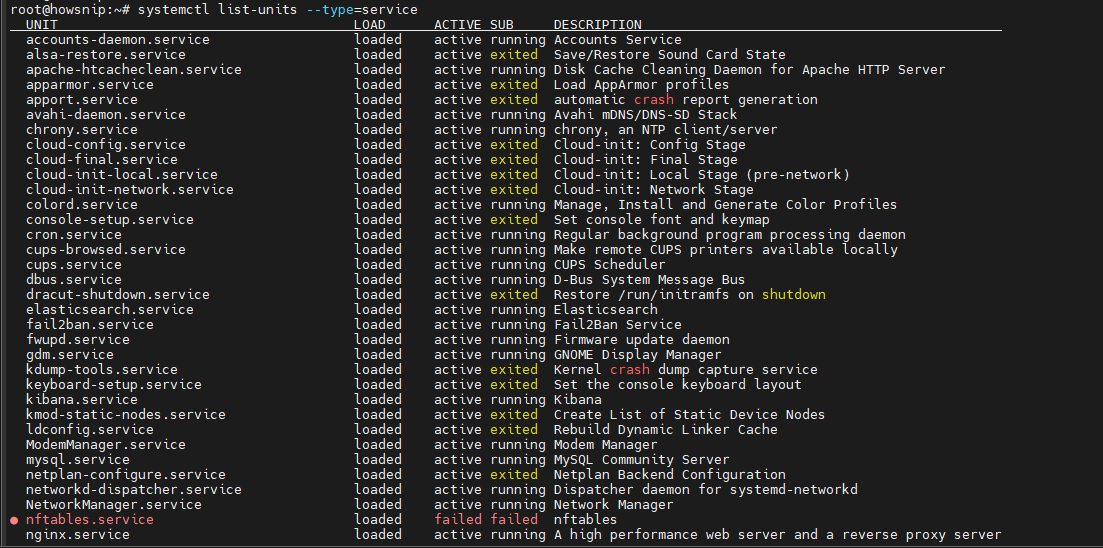Select kmod-static-nodes.service unit name
1103x548 pixels.
pos(125,414)
